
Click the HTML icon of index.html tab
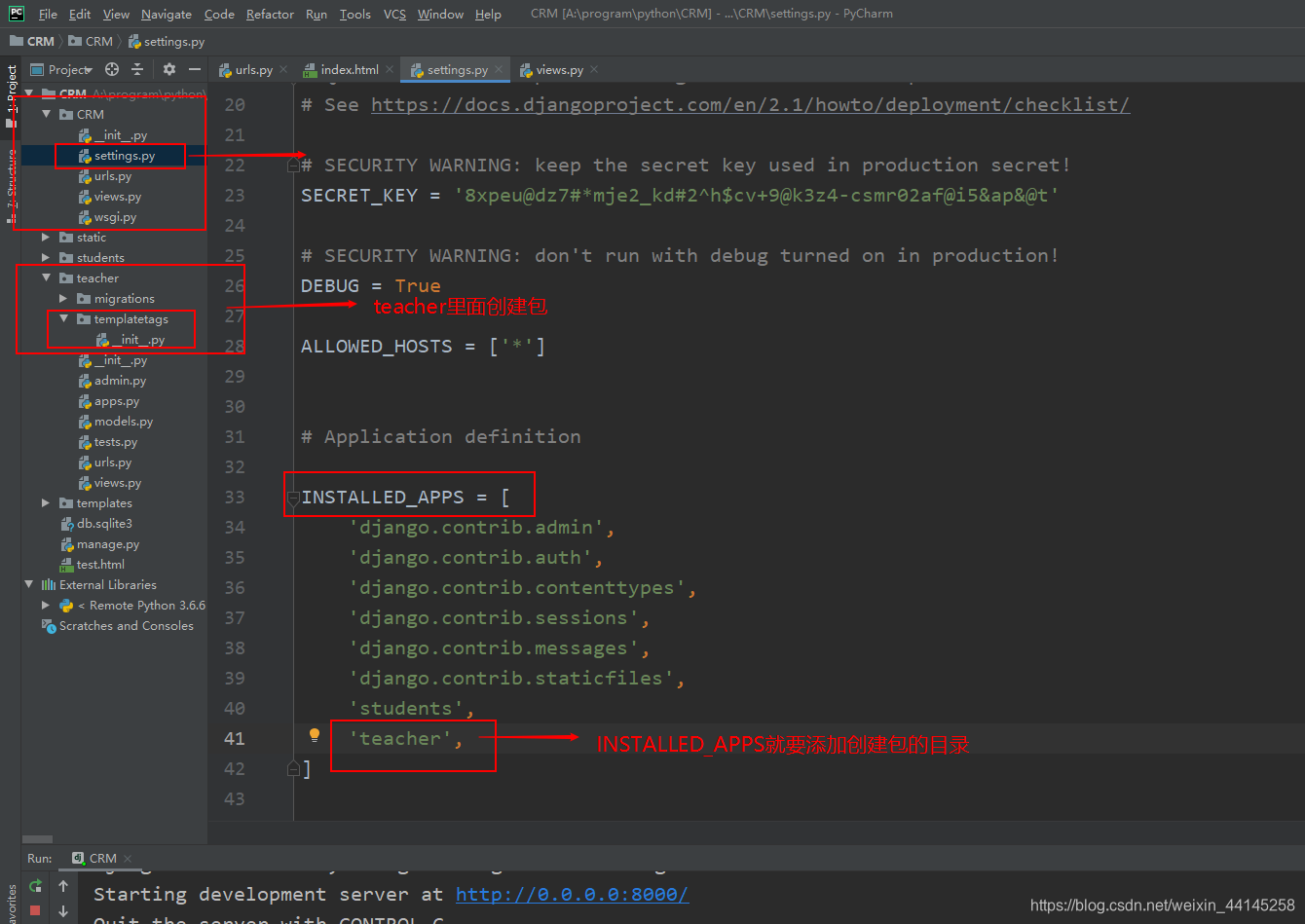(x=310, y=70)
